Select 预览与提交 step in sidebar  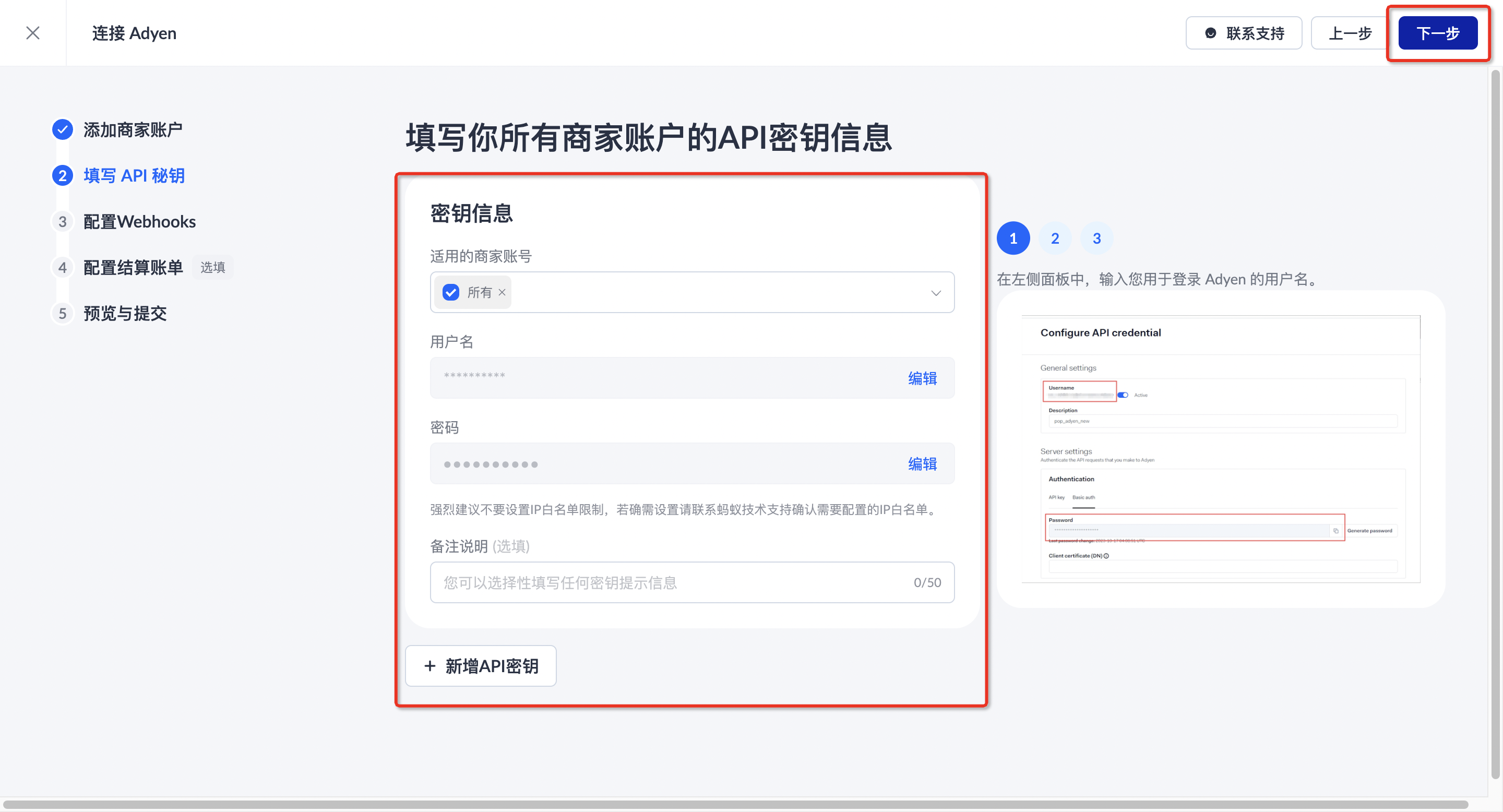tap(125, 313)
